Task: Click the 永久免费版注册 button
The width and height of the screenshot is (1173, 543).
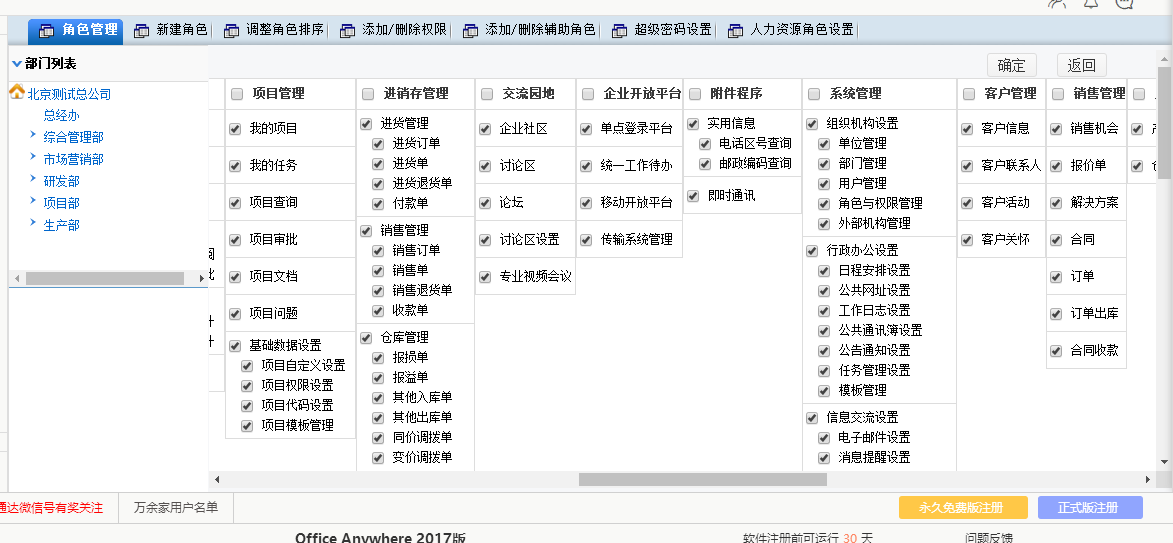Action: click(x=963, y=507)
